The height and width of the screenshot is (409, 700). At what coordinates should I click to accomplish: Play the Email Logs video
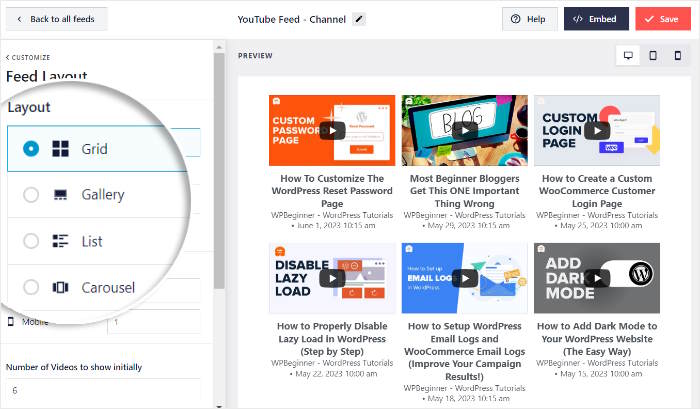465,278
